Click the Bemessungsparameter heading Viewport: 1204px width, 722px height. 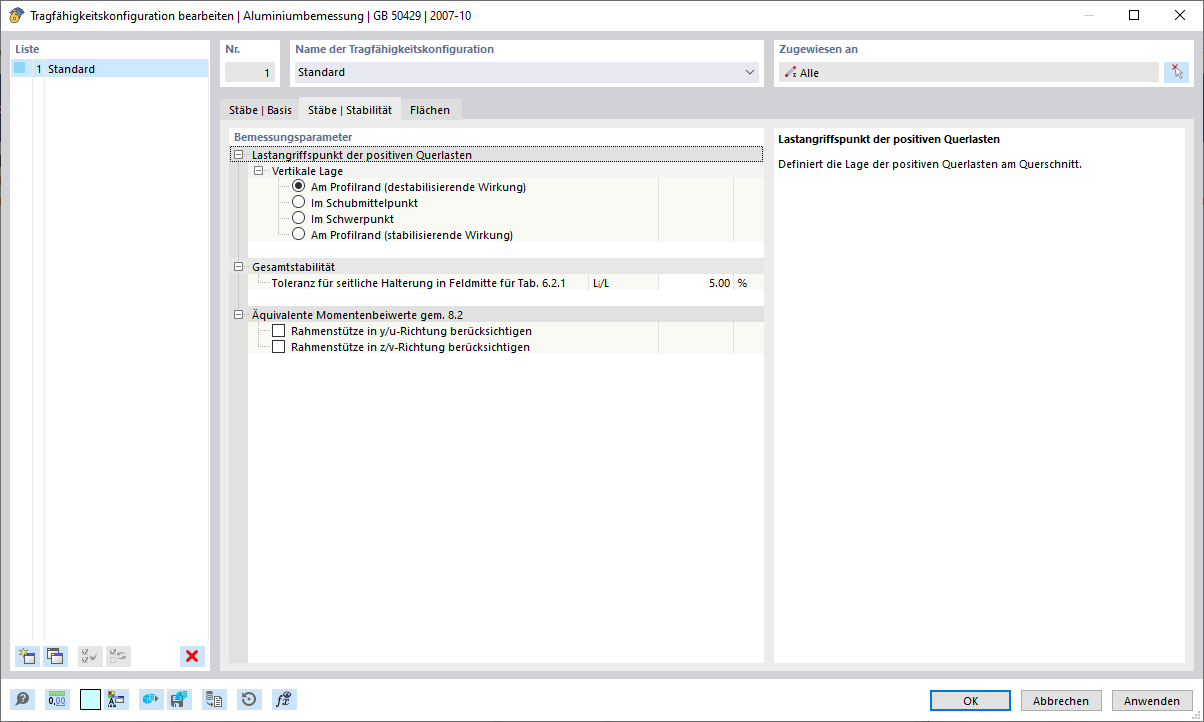(x=293, y=137)
